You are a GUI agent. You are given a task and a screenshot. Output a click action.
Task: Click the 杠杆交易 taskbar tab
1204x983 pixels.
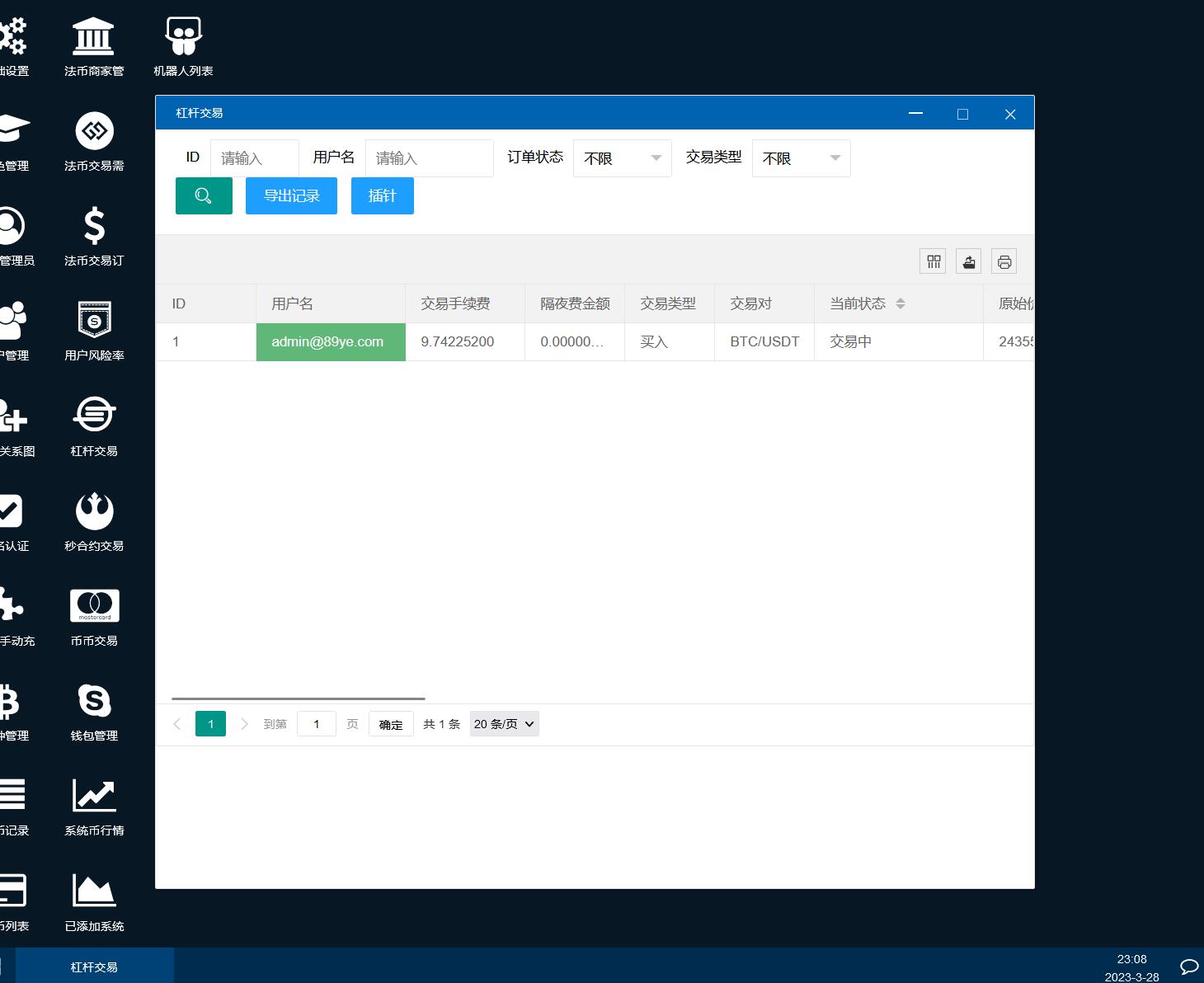pyautogui.click(x=94, y=967)
